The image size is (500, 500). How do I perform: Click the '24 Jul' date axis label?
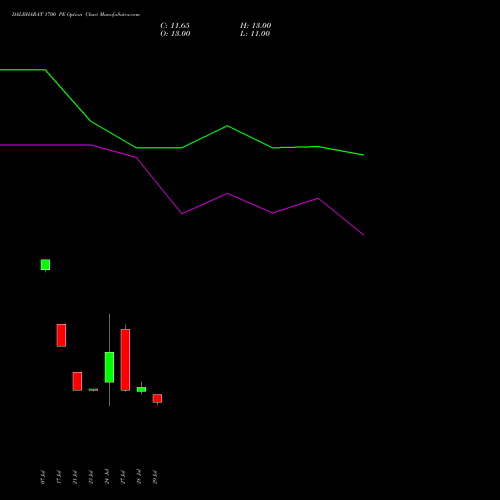[107, 477]
